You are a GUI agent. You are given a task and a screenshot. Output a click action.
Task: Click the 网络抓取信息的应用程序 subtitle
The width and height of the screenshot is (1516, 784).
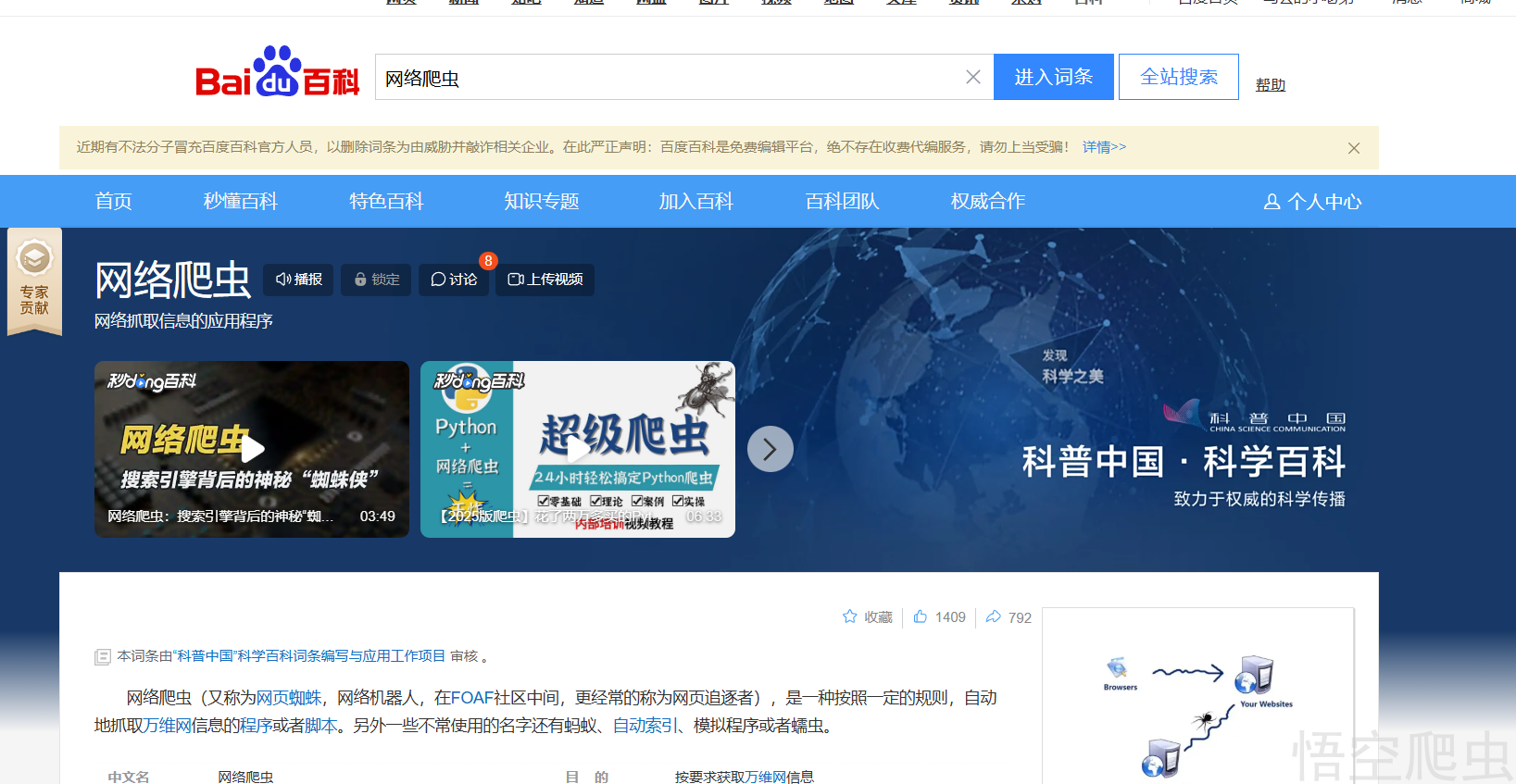click(183, 321)
